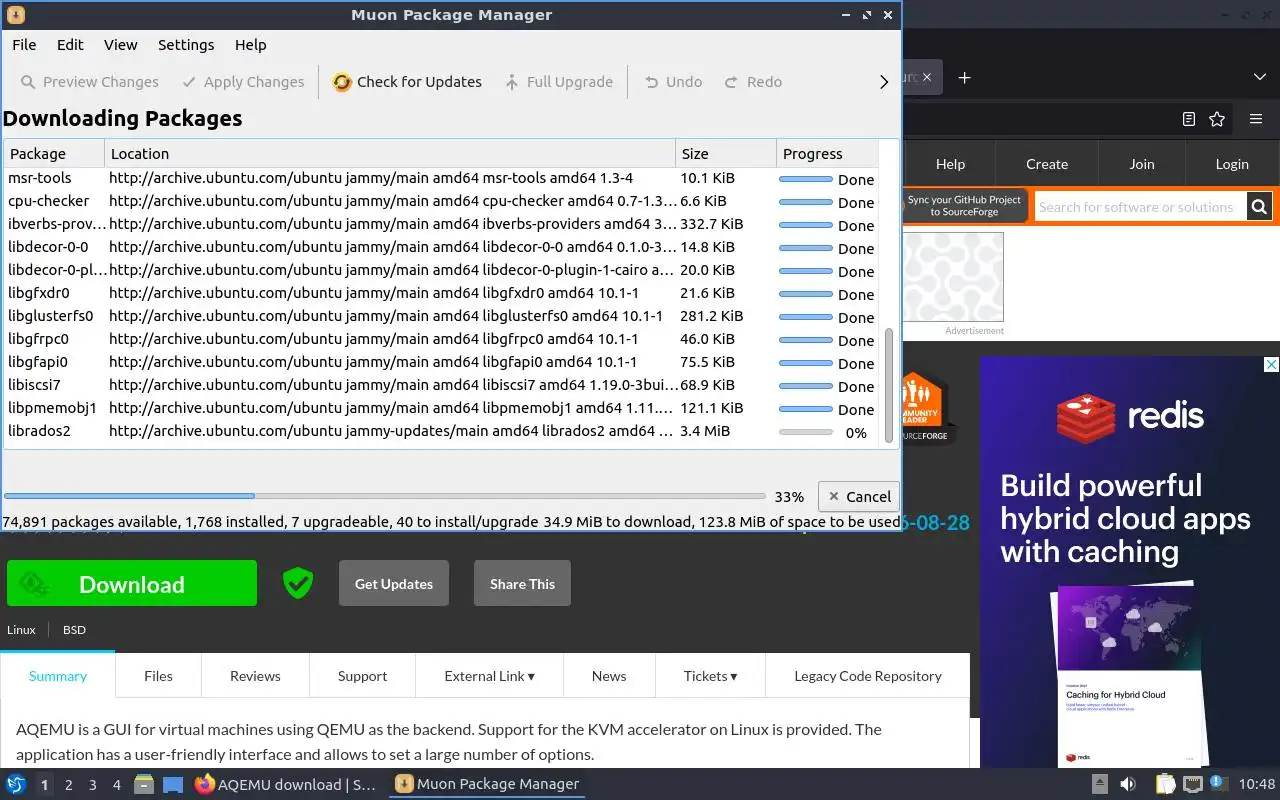Close the redis advertisement

pyautogui.click(x=1272, y=365)
